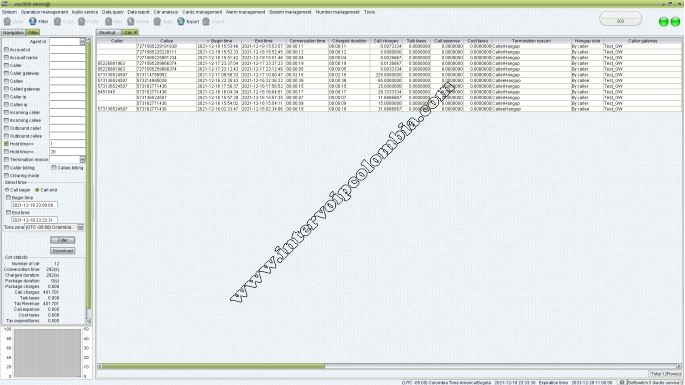Tick the Callee billing checkbox
The height and width of the screenshot is (385, 685).
54,167
